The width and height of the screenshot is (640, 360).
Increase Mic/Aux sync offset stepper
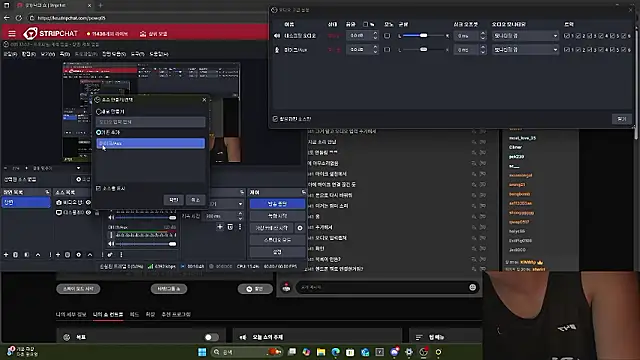483,47
